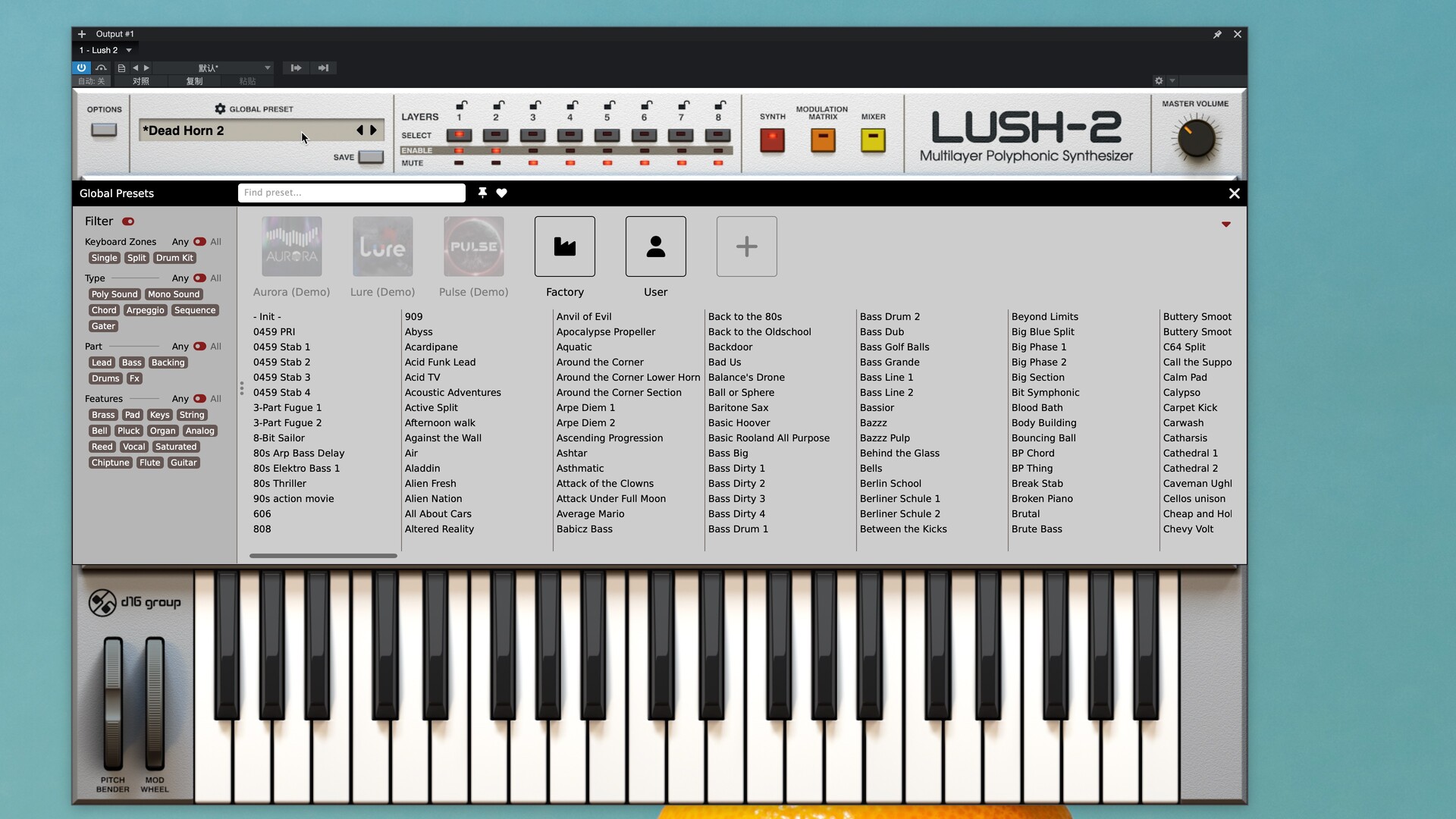Screen dimensions: 1456x819
Task: Mute layer 5
Action: (x=607, y=163)
